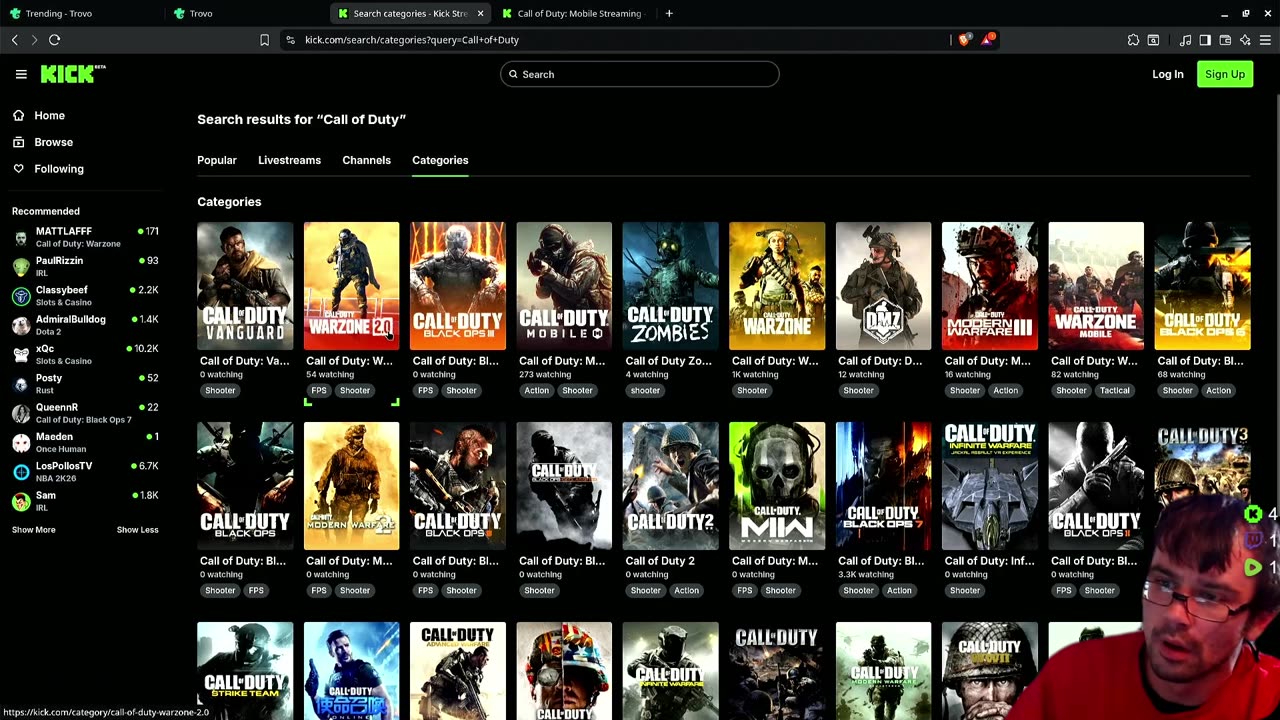
Task: Select the Channels results tab
Action: coord(366,160)
